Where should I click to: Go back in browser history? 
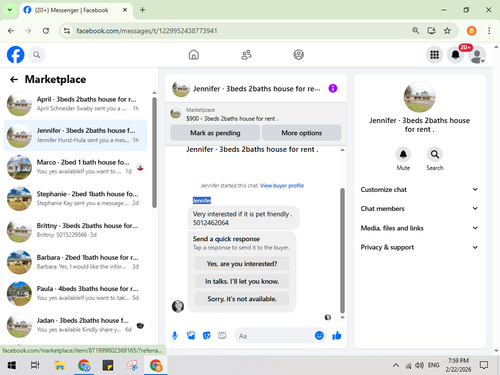11,31
